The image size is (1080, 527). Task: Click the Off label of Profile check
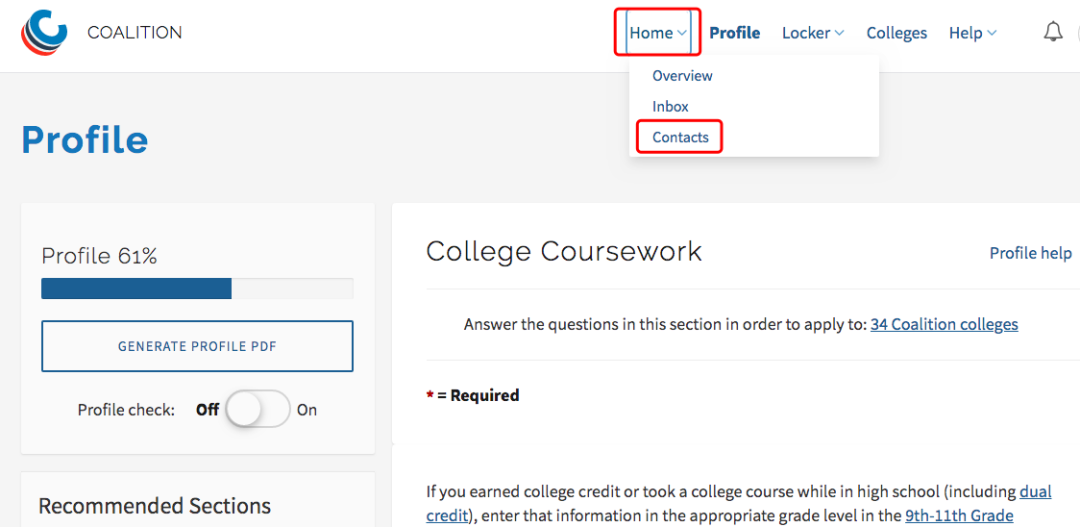(207, 410)
